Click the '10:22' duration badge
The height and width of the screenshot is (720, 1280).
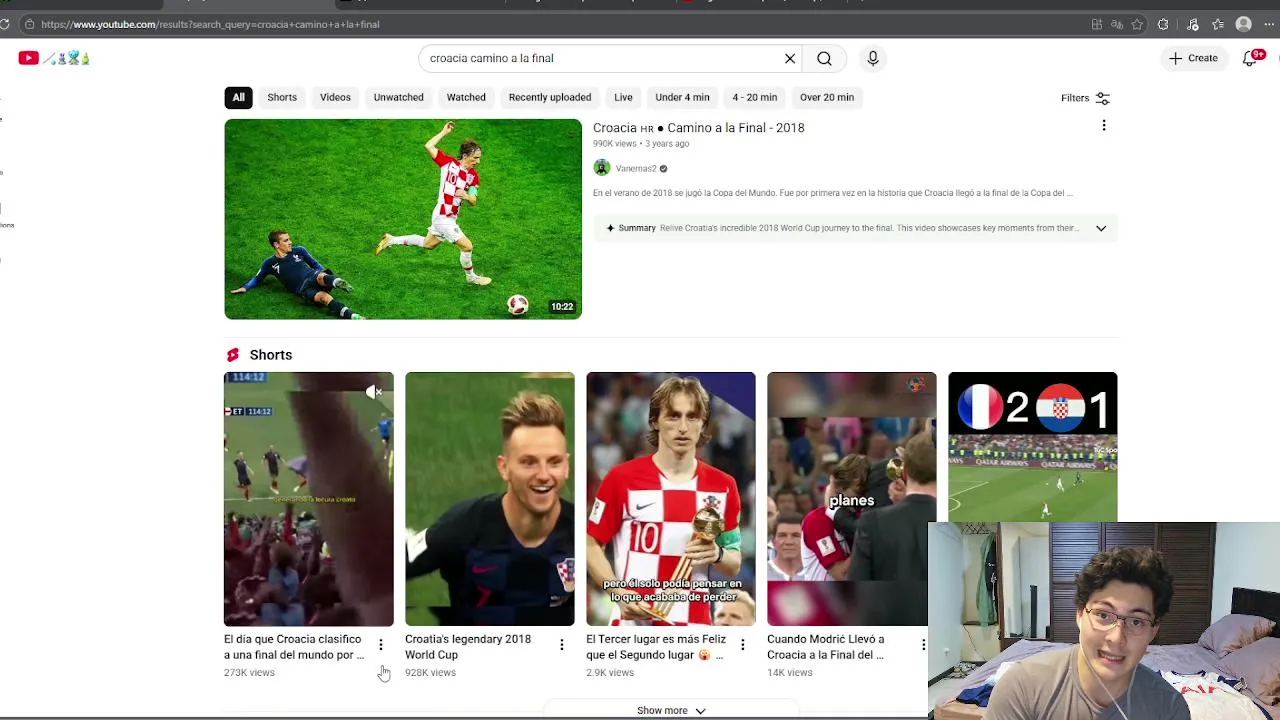[x=562, y=307]
